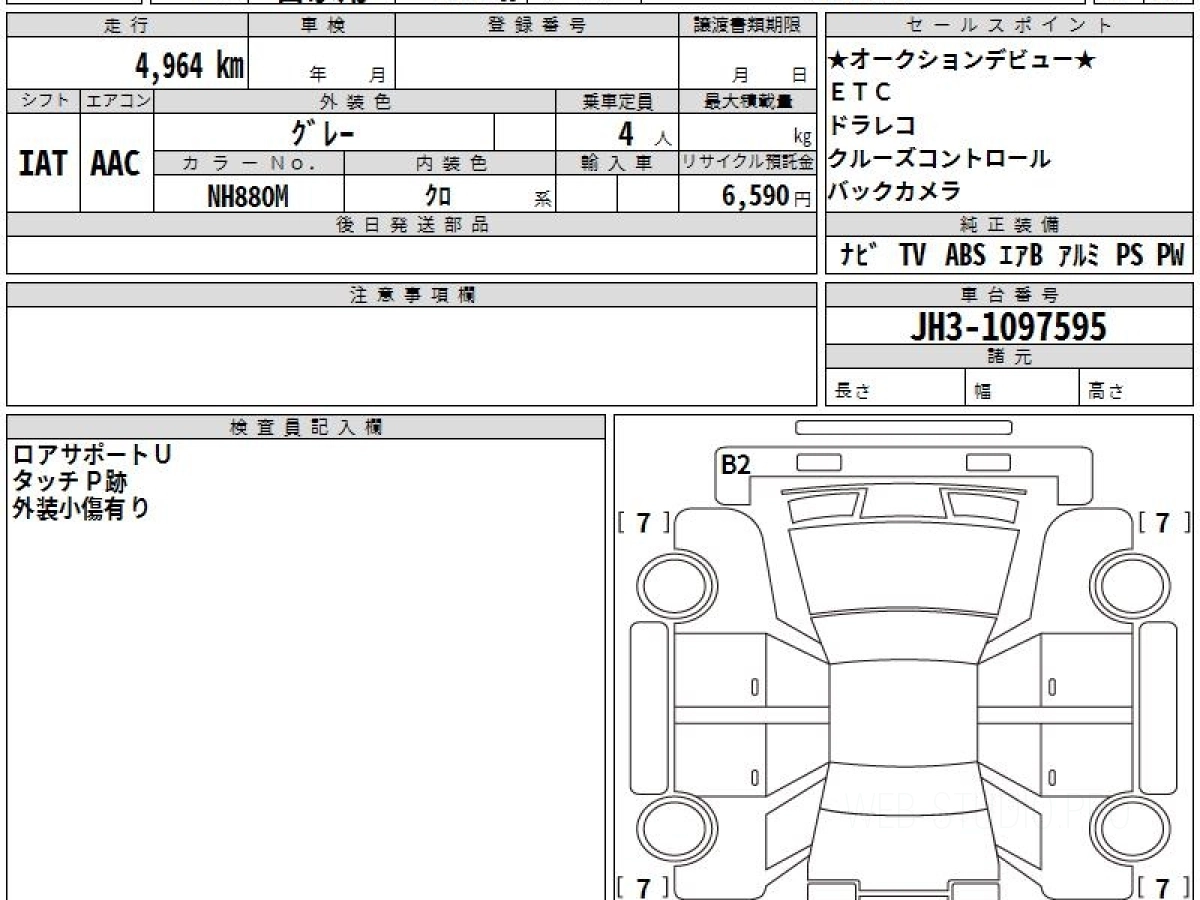Viewport: 1200px width, 900px height.
Task: Click the ドラレコ sales point
Action: (873, 125)
